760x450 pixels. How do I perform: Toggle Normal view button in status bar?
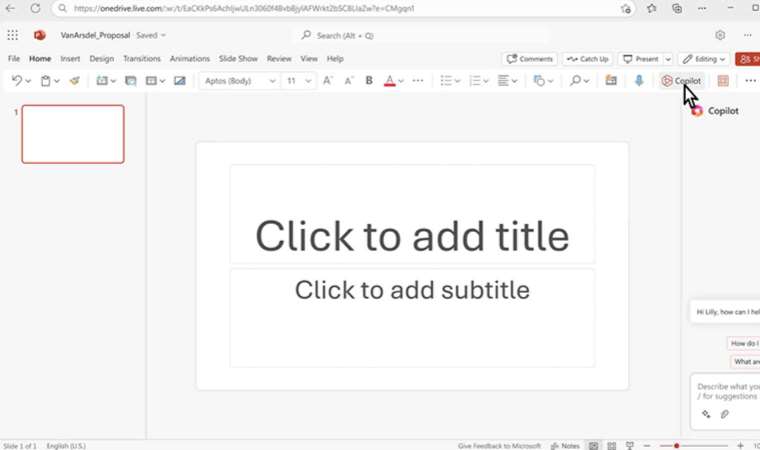pos(595,445)
